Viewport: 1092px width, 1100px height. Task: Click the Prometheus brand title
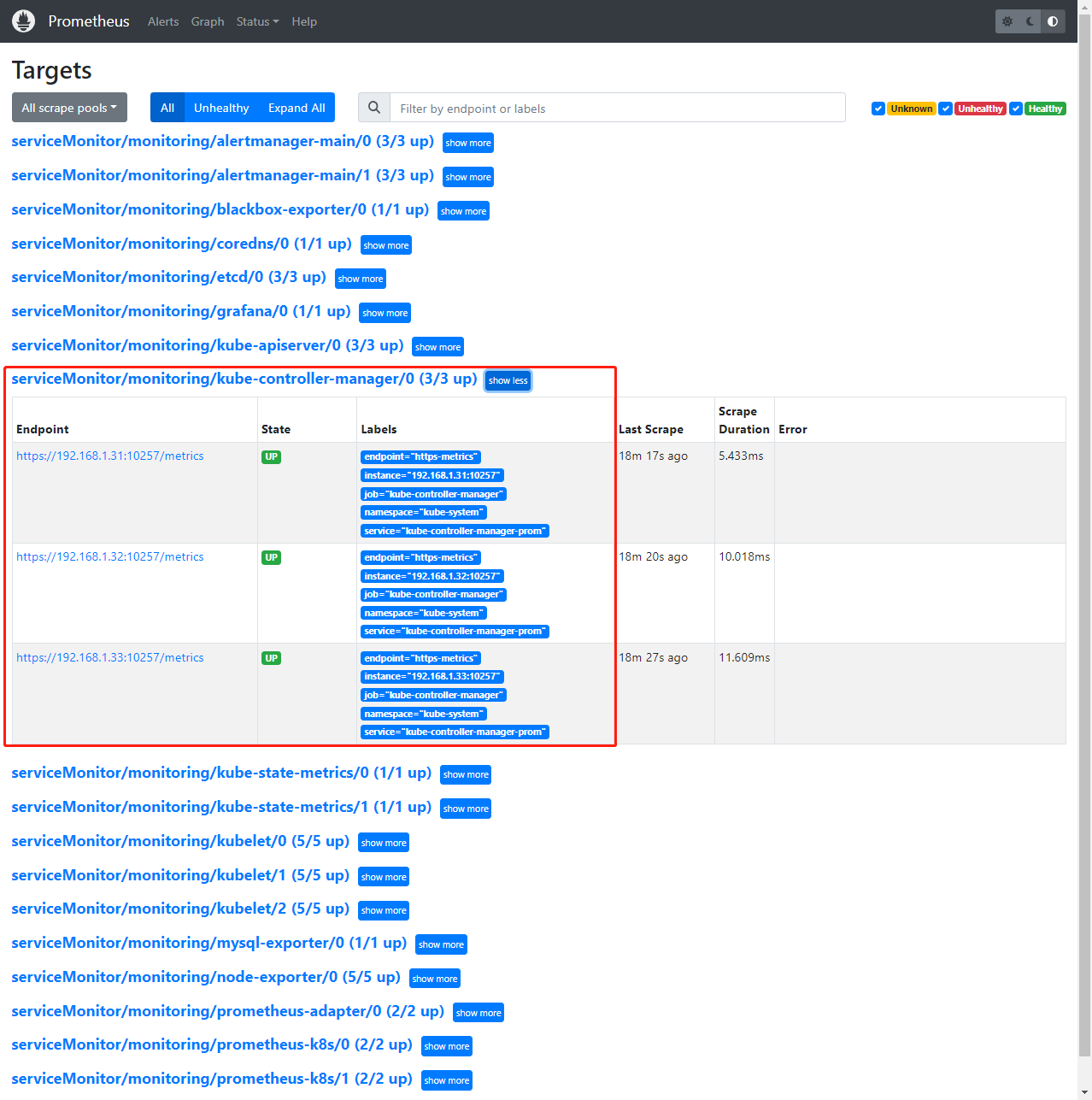pyautogui.click(x=89, y=21)
